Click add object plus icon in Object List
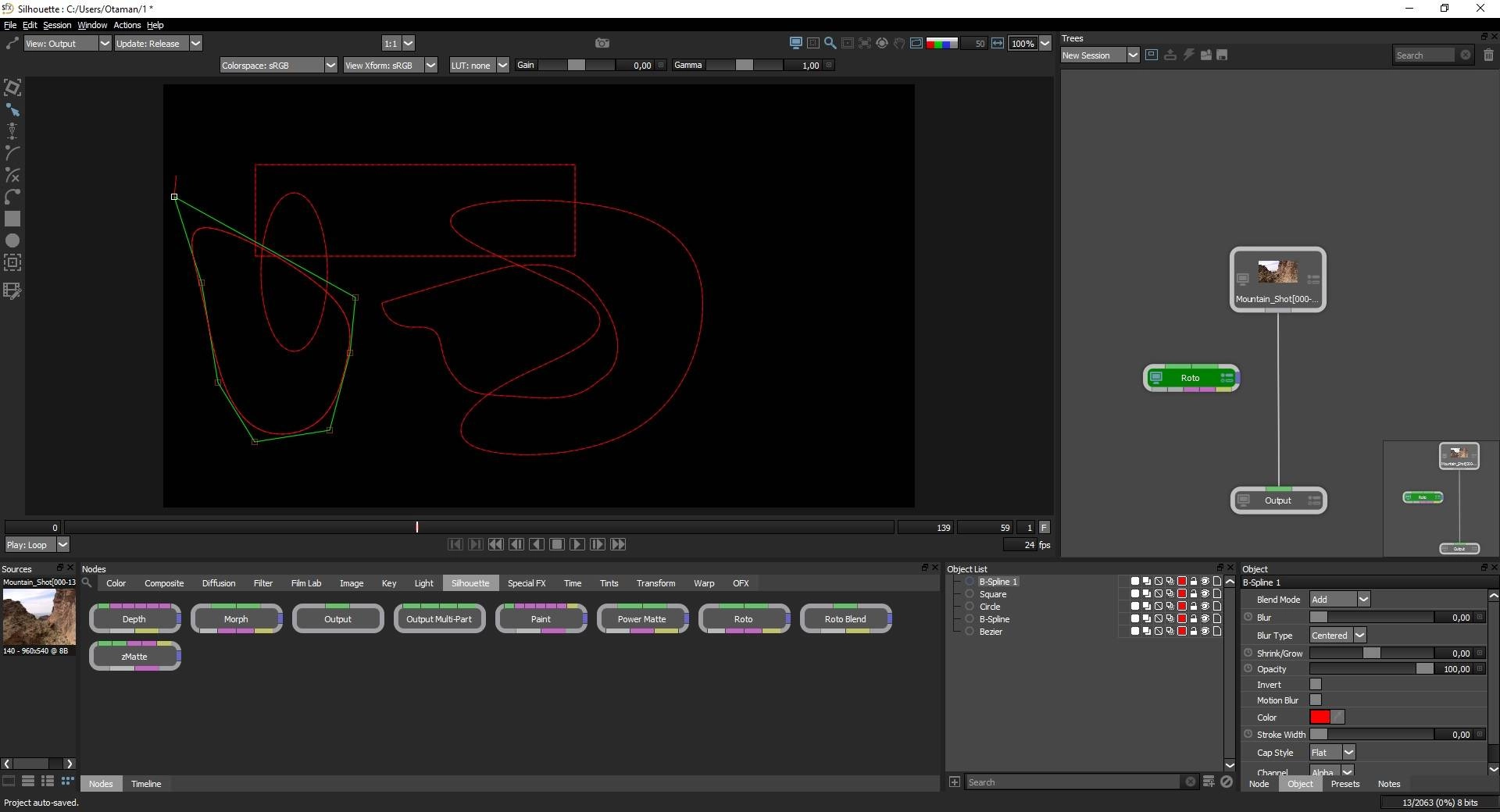 tap(955, 782)
